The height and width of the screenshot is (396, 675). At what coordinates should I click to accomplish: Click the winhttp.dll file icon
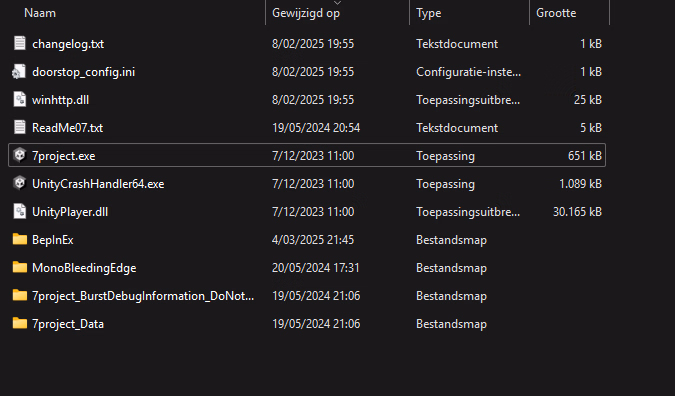(19, 99)
